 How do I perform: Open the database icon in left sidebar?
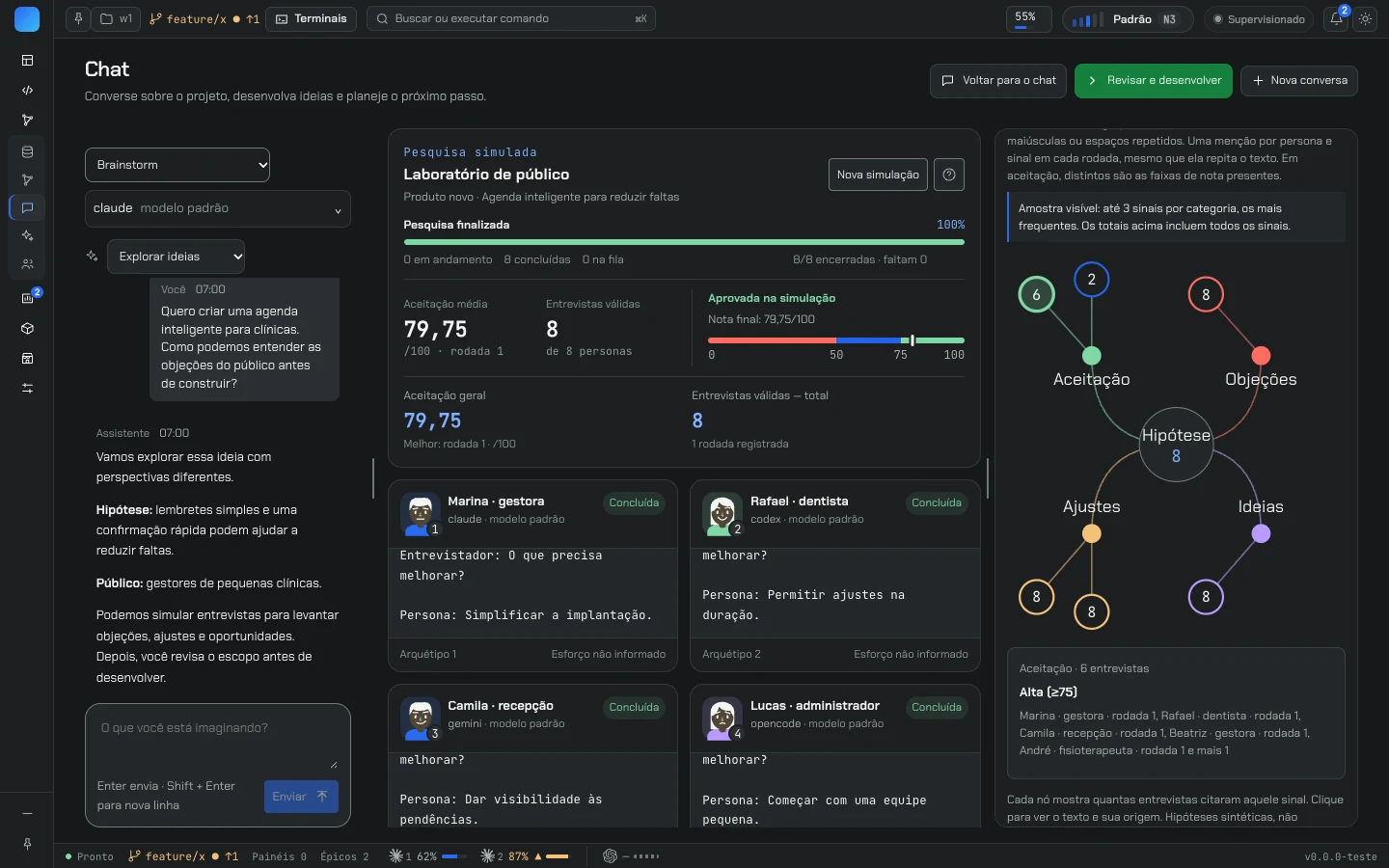[27, 151]
